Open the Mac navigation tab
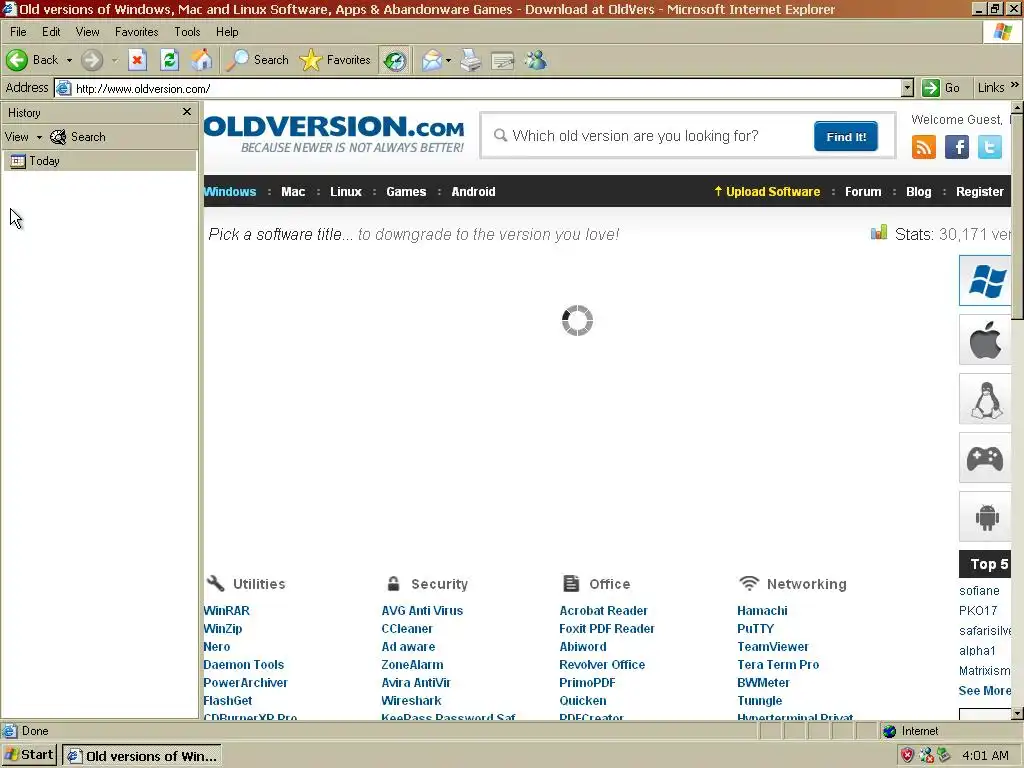This screenshot has height=768, width=1024. tap(293, 191)
